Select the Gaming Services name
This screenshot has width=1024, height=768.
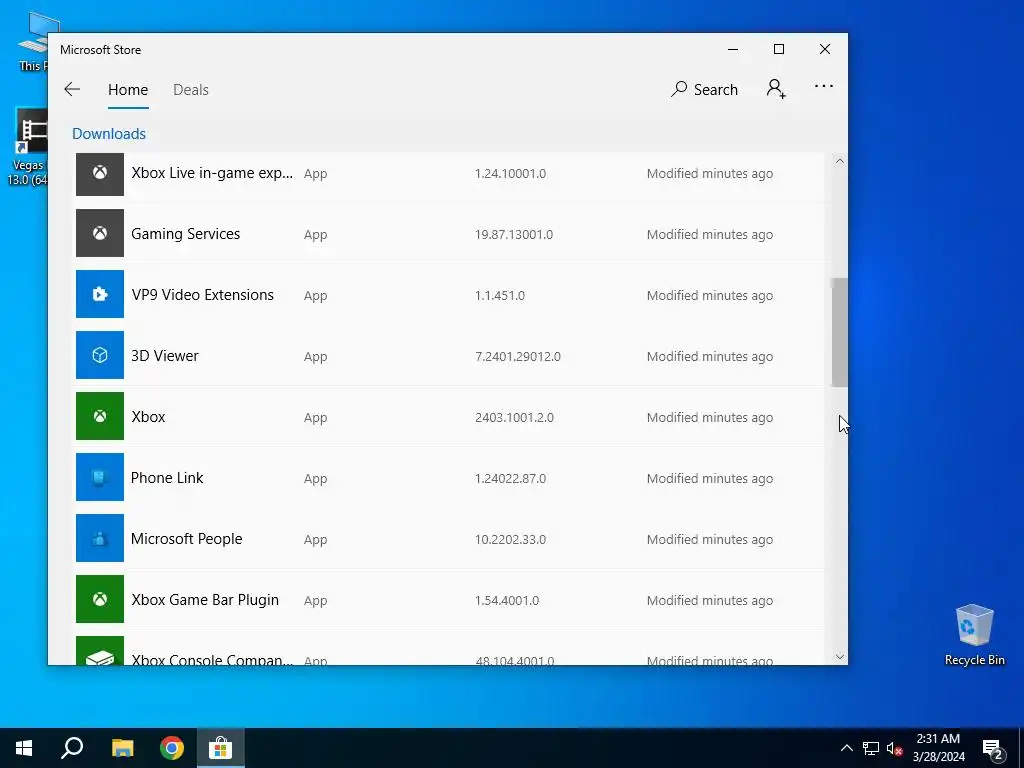click(x=185, y=234)
